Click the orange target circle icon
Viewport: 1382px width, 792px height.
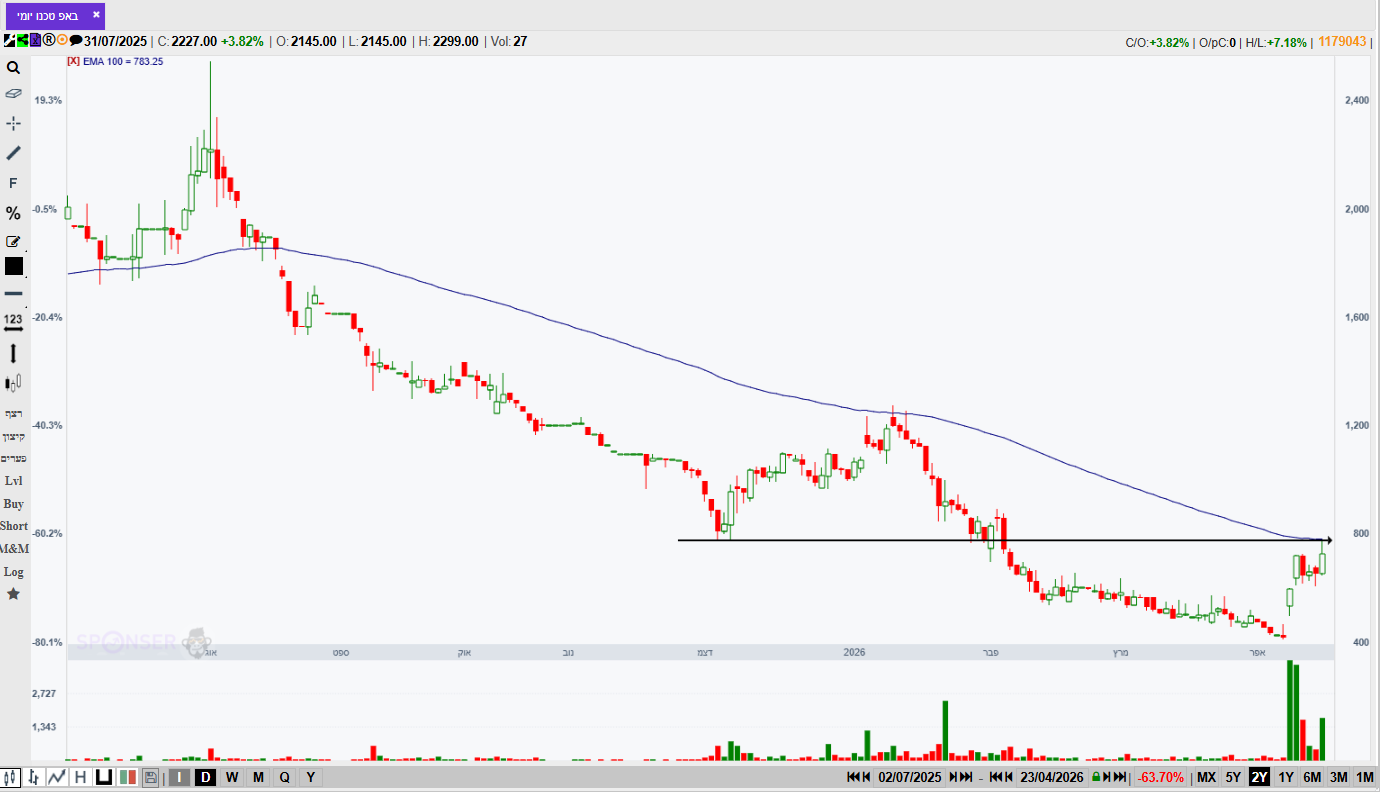(x=62, y=41)
